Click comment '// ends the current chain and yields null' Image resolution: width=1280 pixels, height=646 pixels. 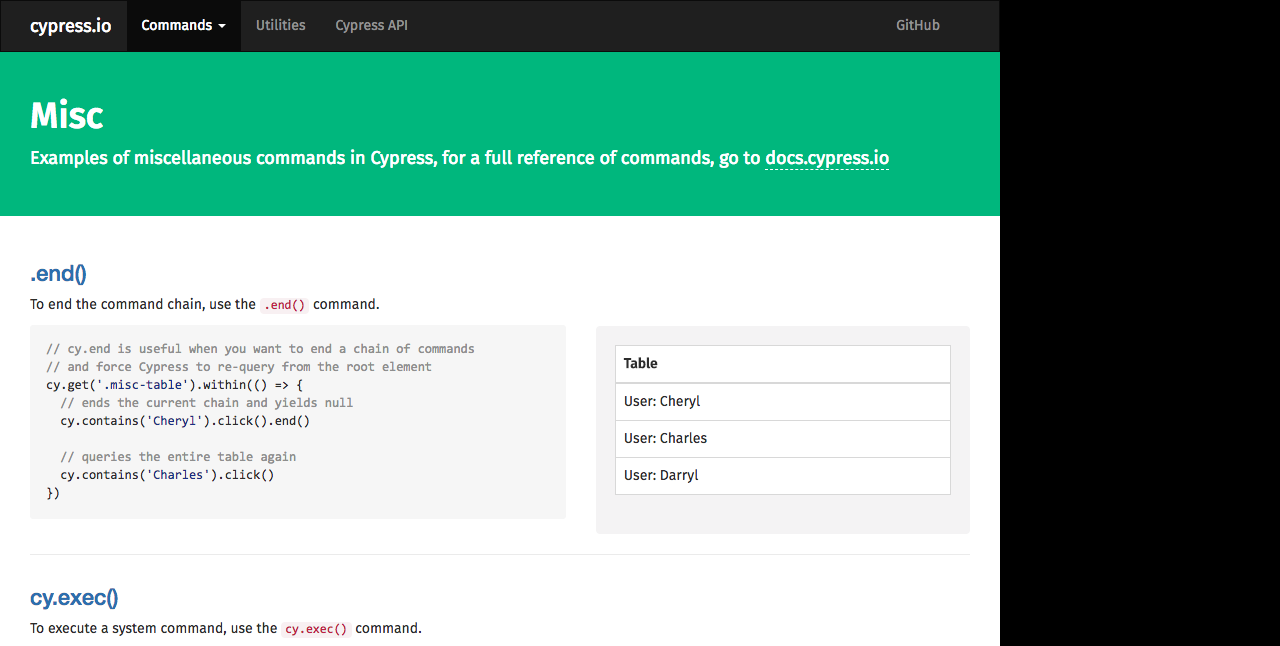coord(207,403)
